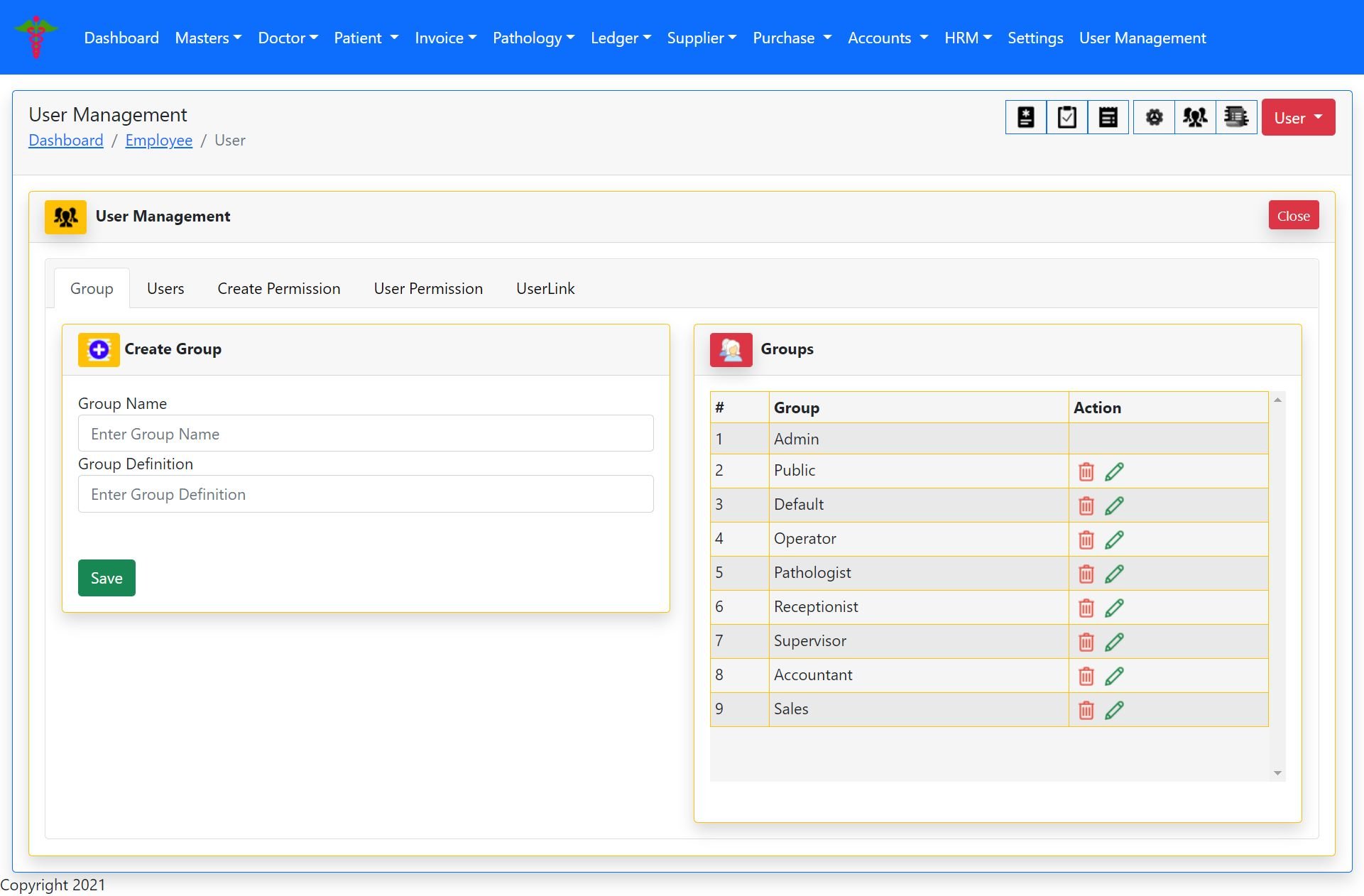The width and height of the screenshot is (1364, 896).
Task: Click the people group toolbar icon
Action: [1195, 117]
